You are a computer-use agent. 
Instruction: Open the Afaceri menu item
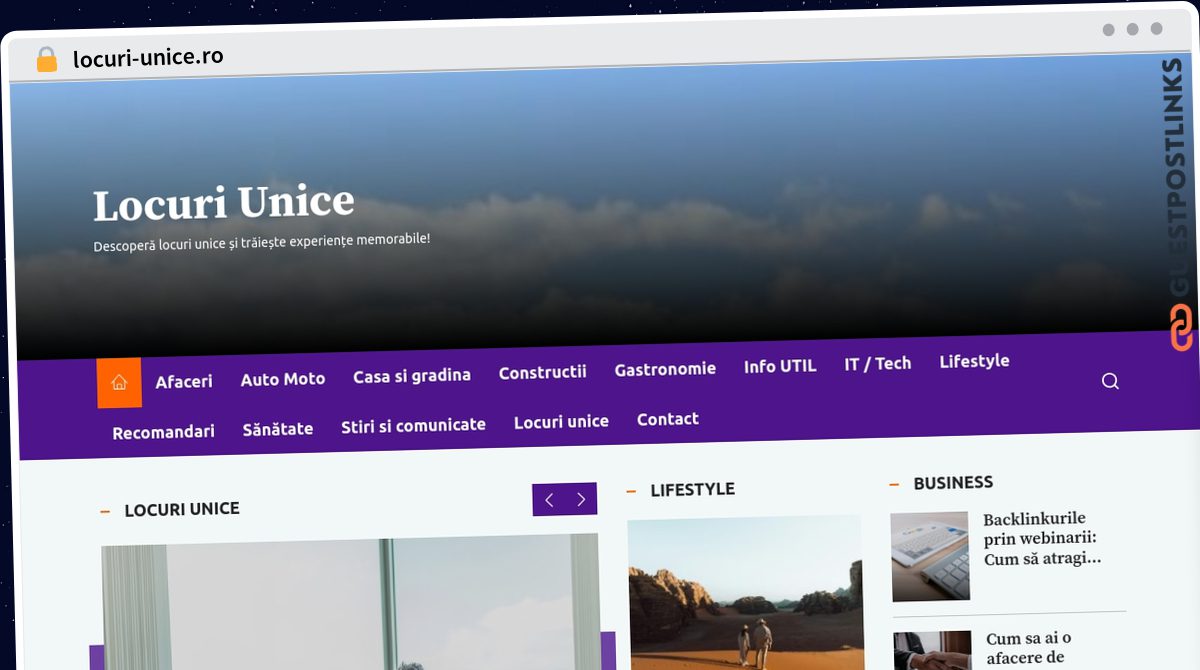[x=184, y=381]
